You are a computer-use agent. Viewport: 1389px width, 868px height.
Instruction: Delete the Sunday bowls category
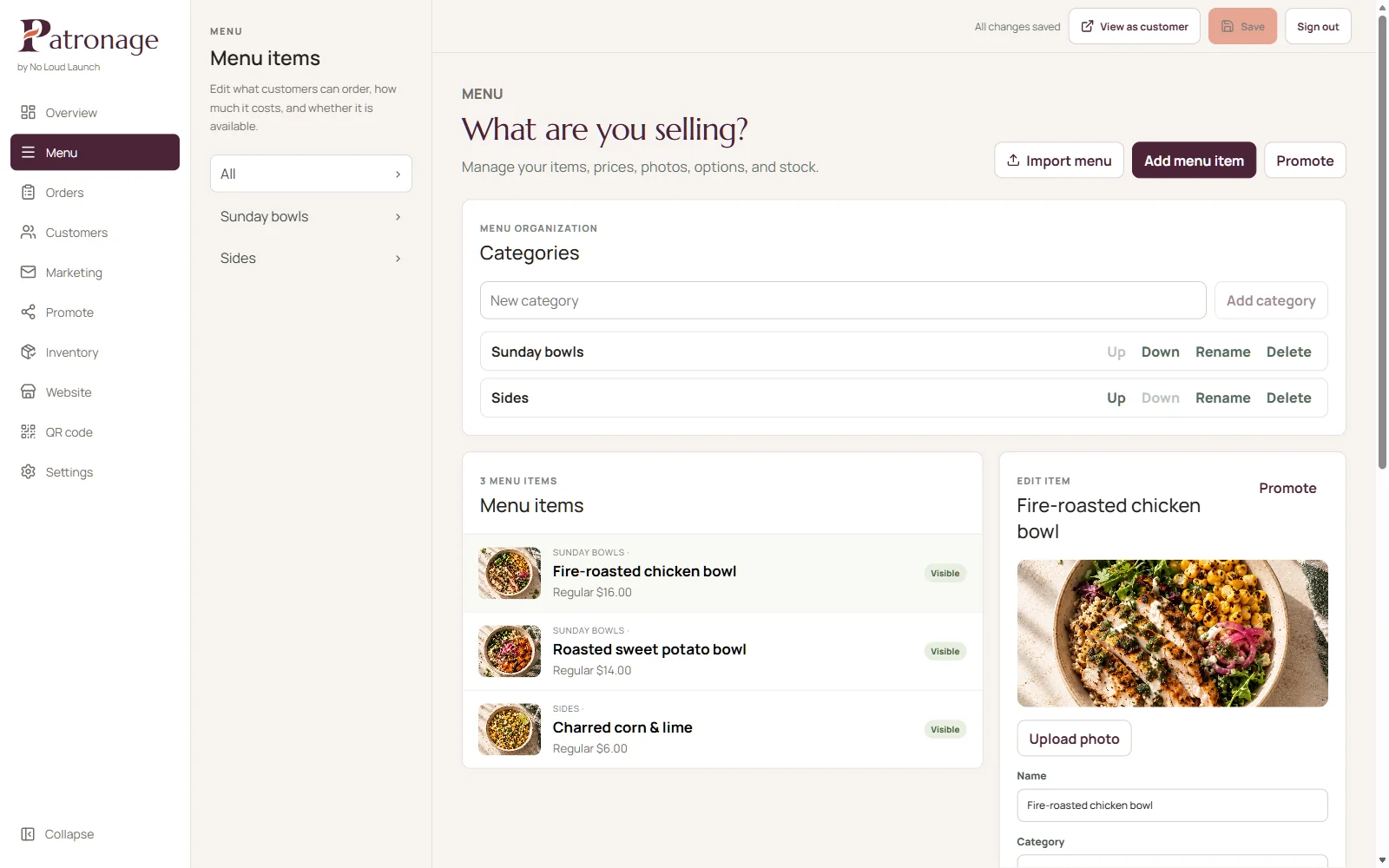pos(1288,352)
